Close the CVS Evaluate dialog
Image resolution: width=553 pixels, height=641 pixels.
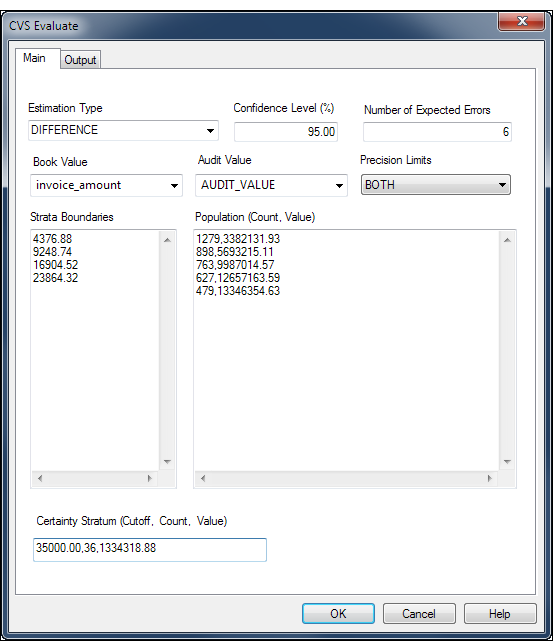[522, 21]
